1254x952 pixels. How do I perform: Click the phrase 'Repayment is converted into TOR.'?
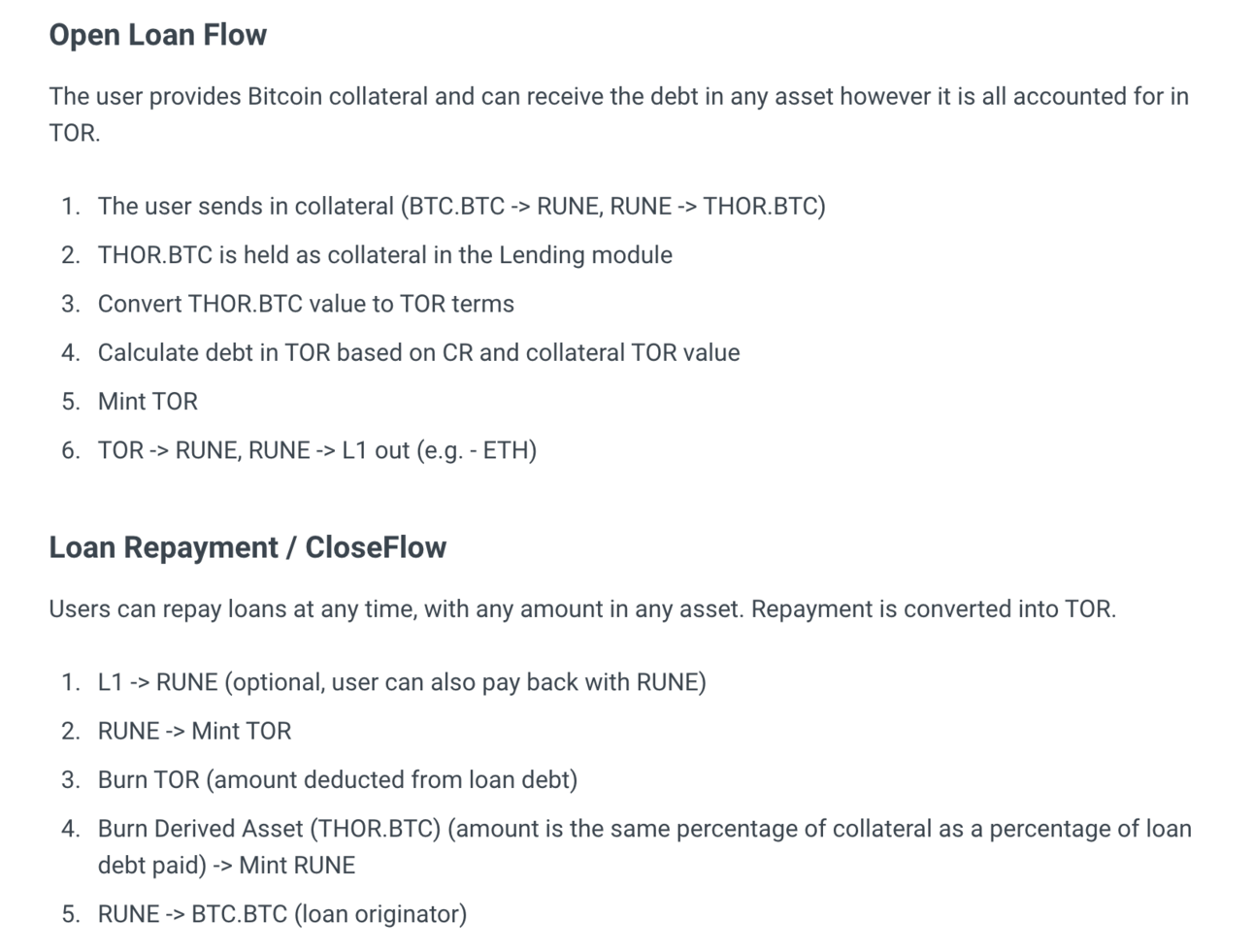(934, 609)
